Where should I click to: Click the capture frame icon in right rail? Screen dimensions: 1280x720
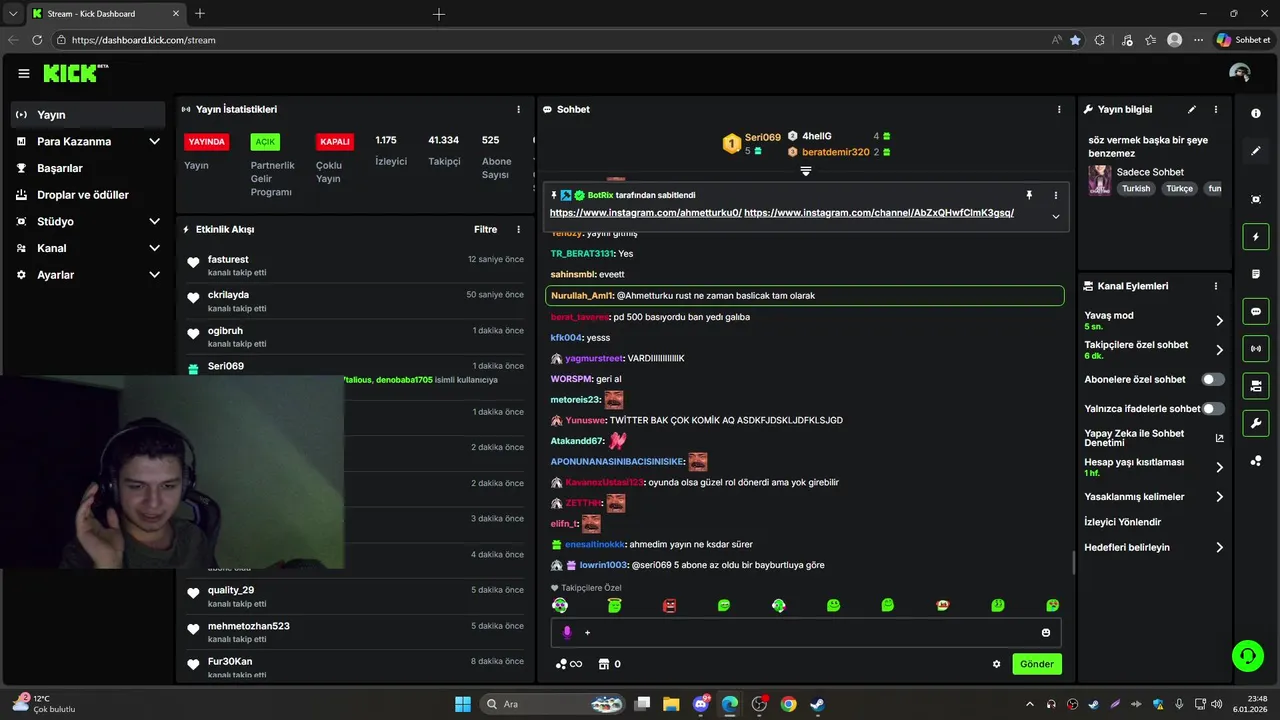(x=1256, y=199)
